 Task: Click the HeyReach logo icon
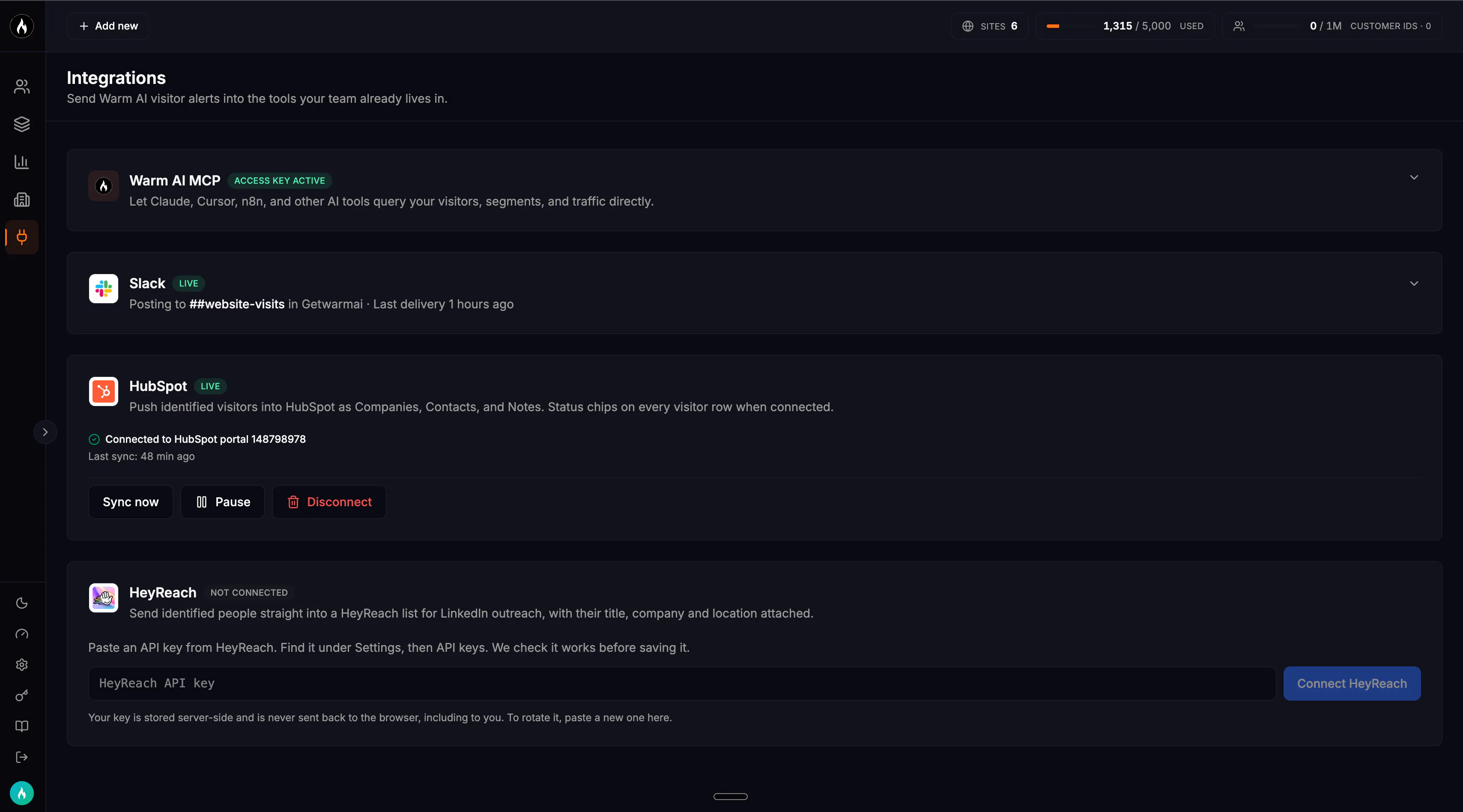103,597
